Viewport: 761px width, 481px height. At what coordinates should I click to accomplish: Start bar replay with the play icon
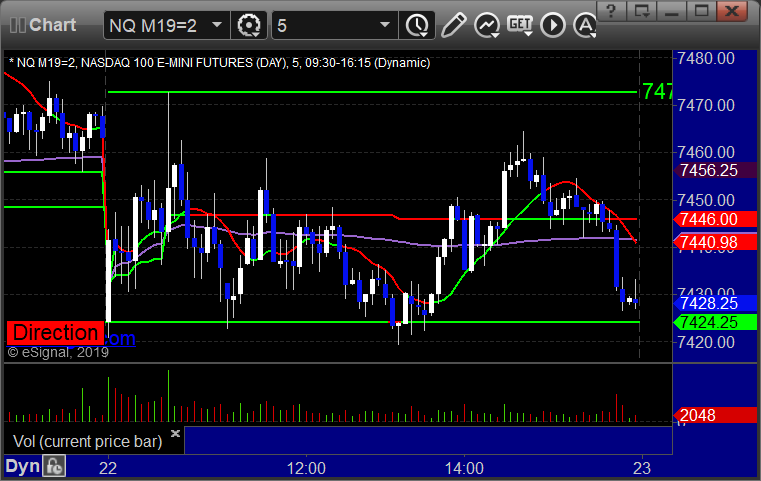pos(553,25)
